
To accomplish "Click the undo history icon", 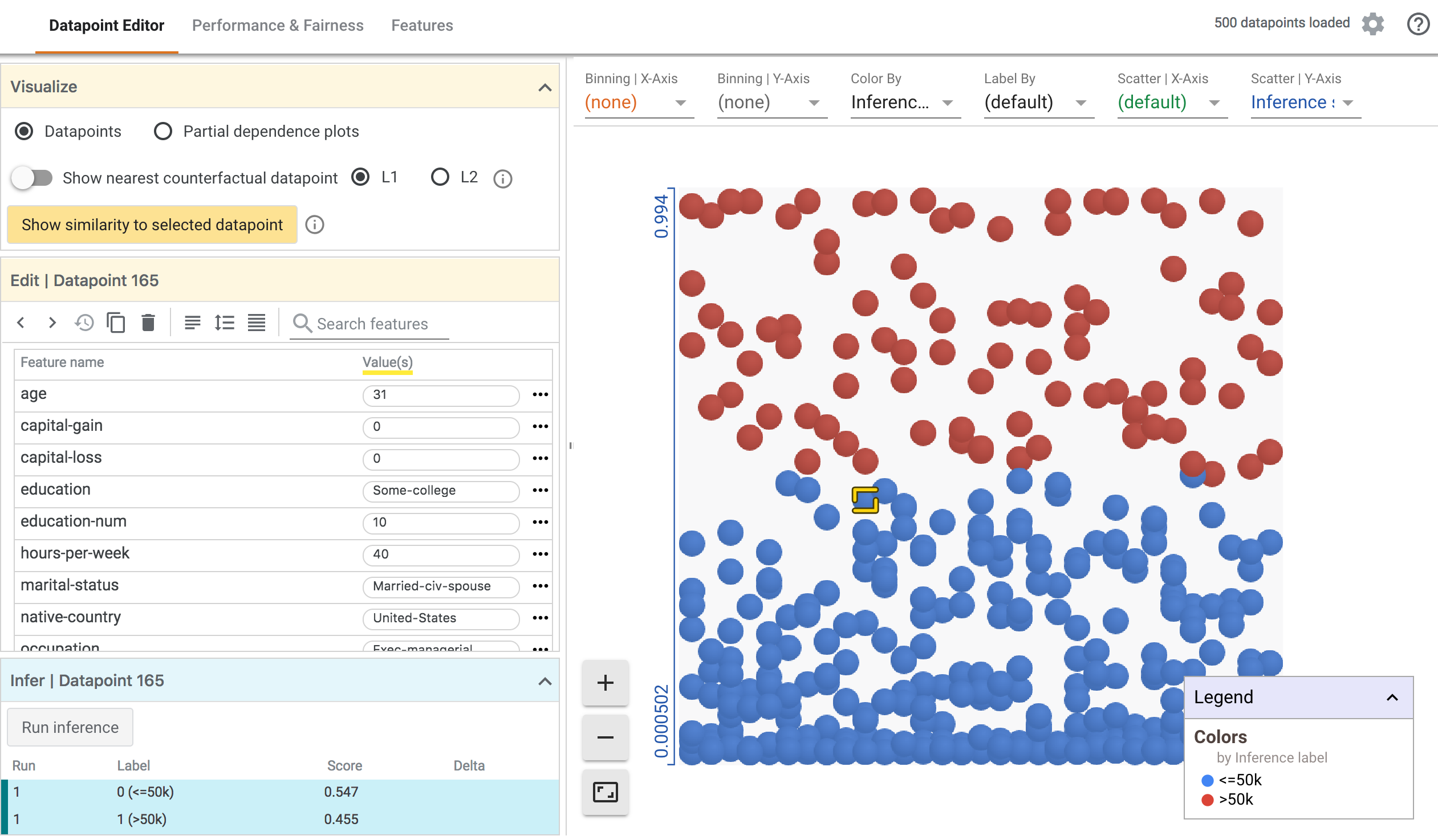I will click(85, 323).
